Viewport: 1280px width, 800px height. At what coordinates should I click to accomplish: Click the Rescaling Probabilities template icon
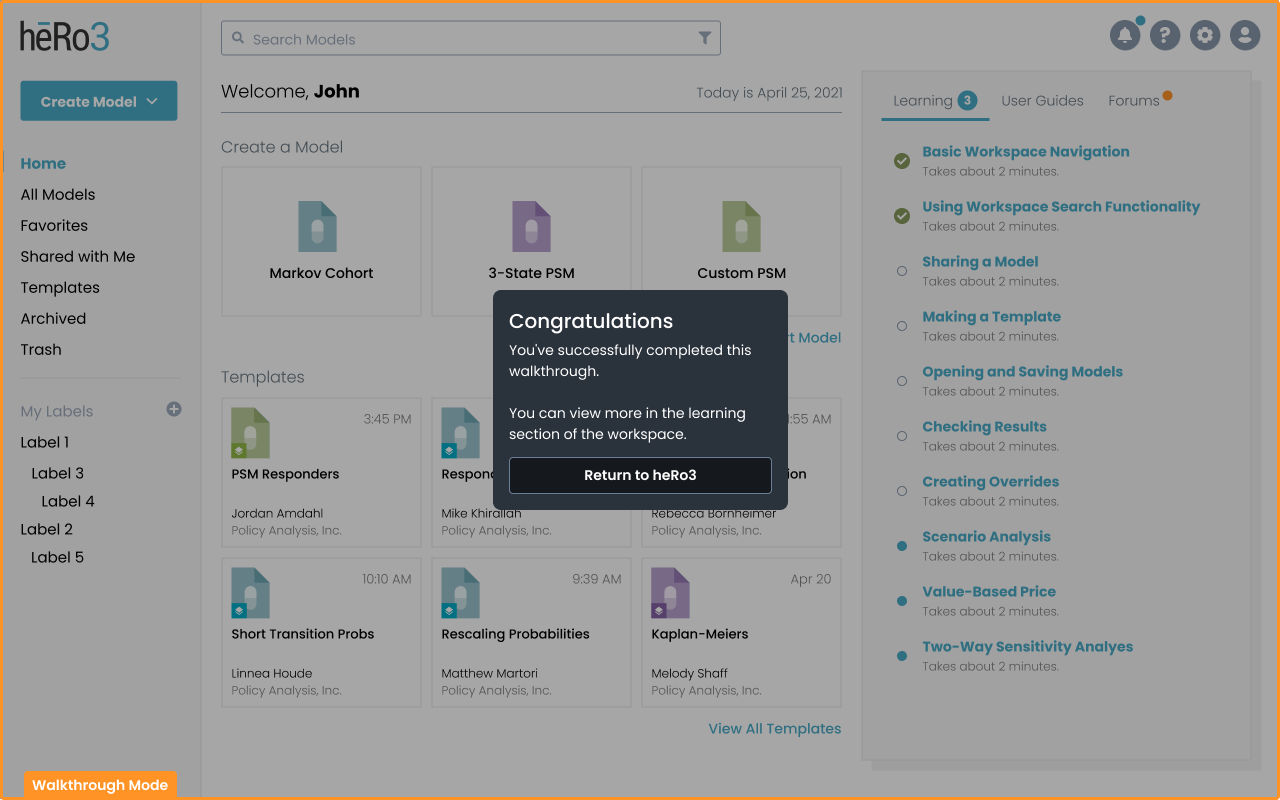coord(460,593)
